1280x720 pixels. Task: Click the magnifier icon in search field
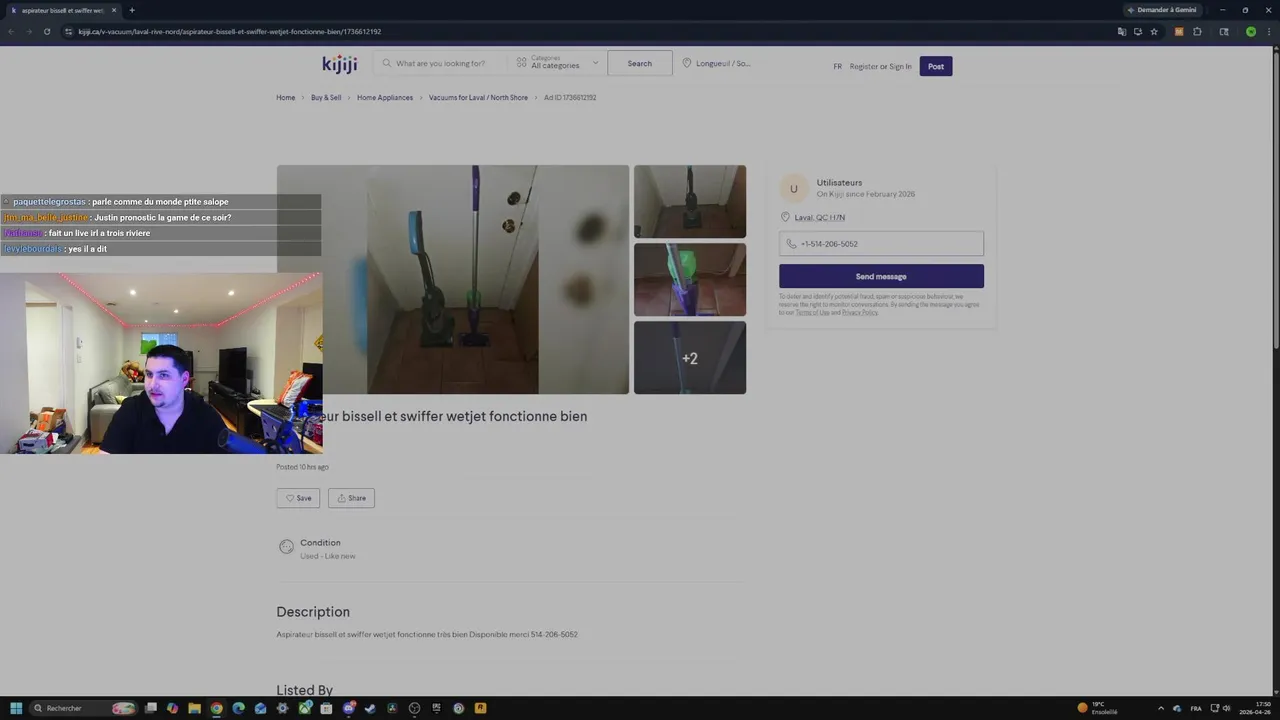387,63
